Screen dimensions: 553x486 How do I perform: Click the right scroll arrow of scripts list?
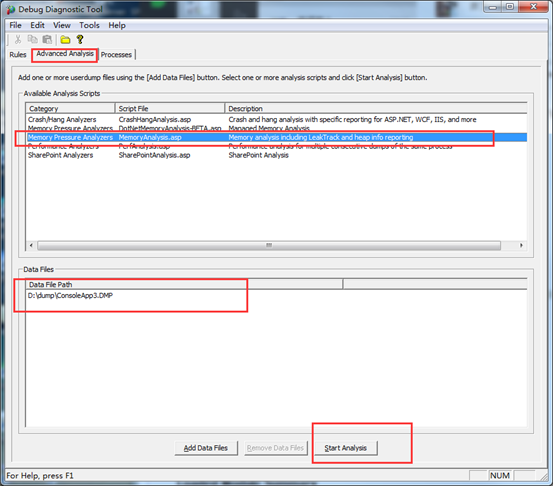[x=521, y=245]
